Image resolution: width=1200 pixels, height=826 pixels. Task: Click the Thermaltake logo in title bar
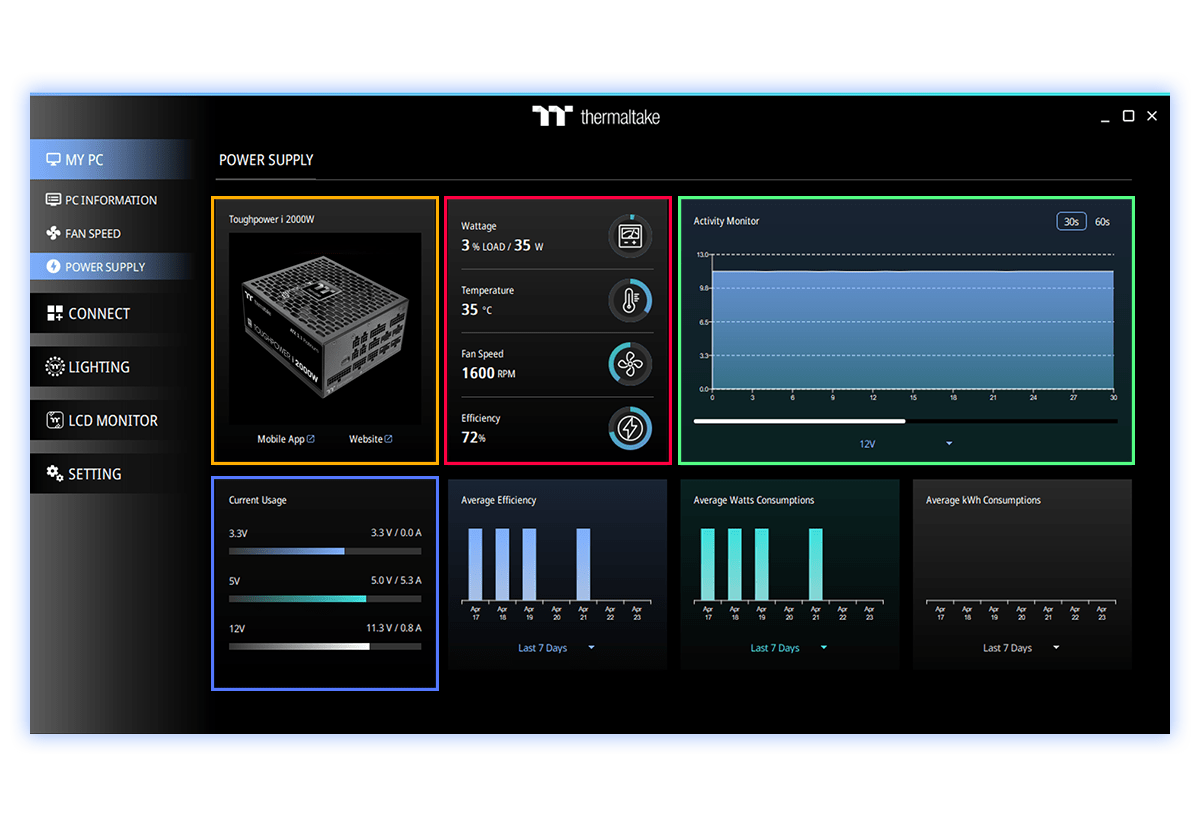(x=597, y=116)
